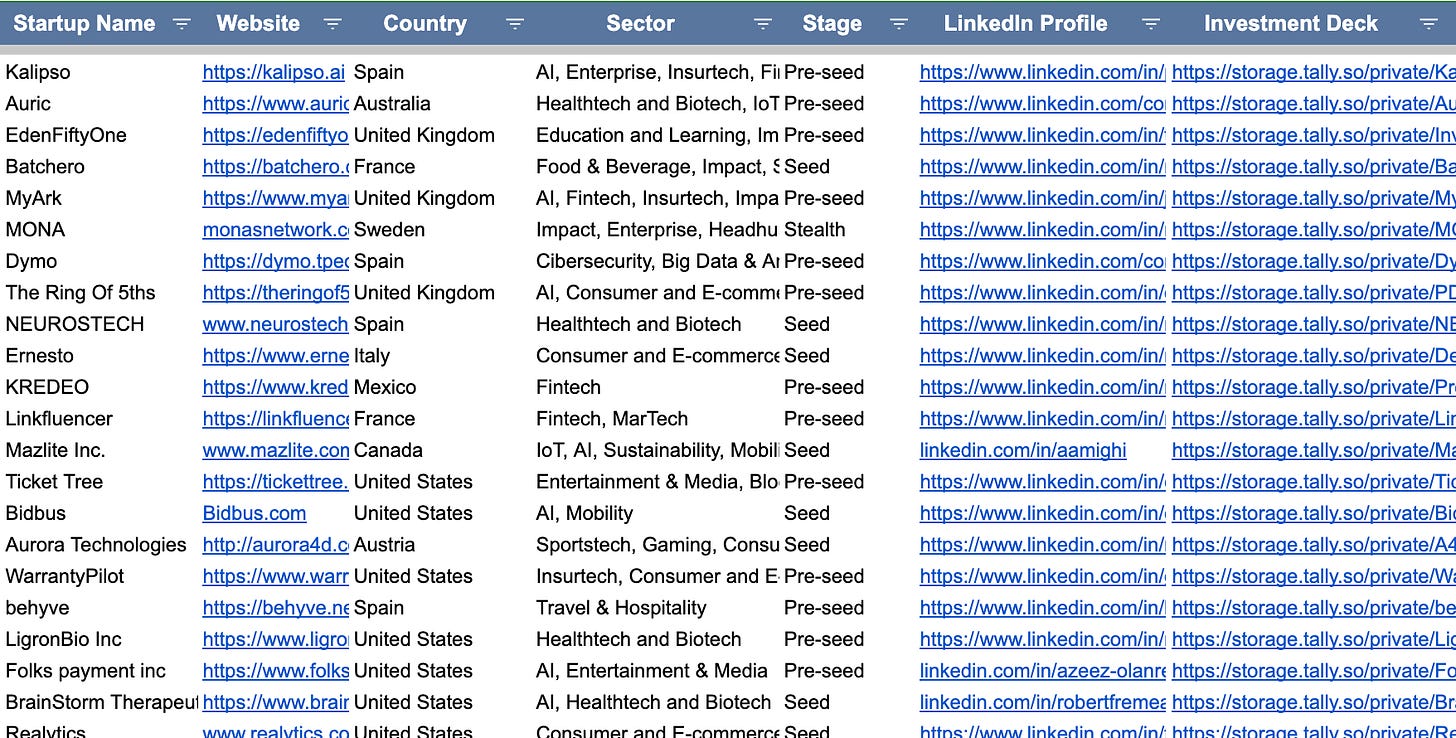Select the NEUROSTECH name cell
This screenshot has height=738, width=1456.
(75, 324)
